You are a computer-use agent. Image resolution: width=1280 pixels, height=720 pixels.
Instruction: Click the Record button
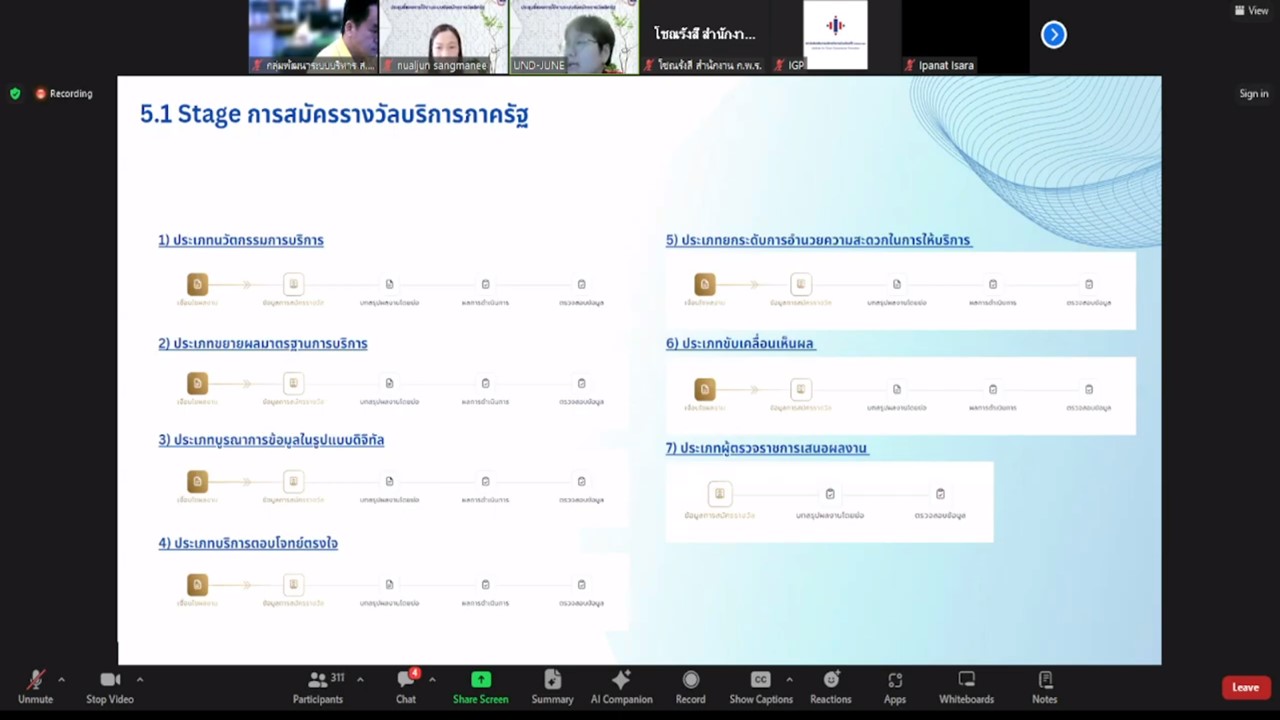click(690, 686)
